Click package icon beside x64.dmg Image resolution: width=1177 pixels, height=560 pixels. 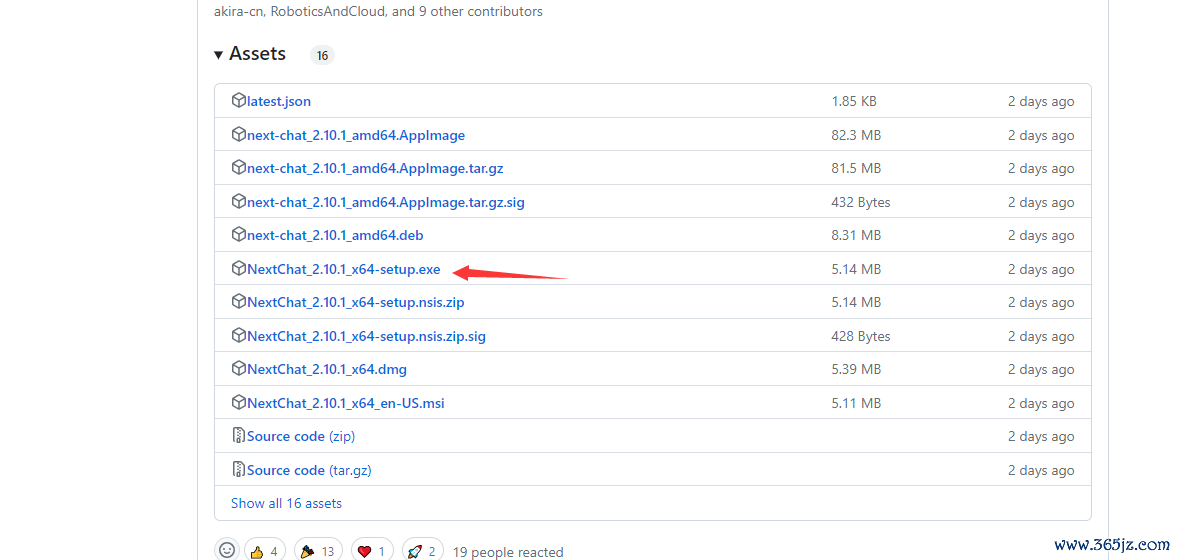click(x=239, y=369)
